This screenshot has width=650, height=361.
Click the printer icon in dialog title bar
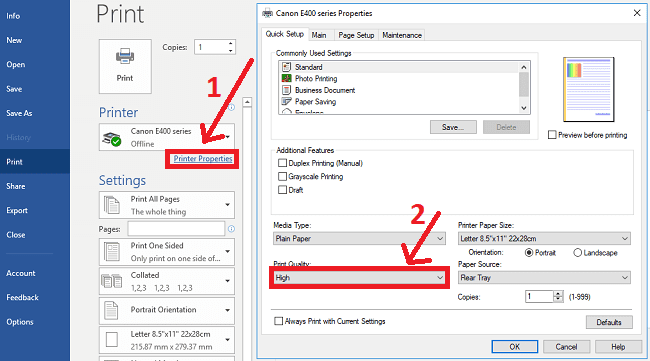point(267,13)
